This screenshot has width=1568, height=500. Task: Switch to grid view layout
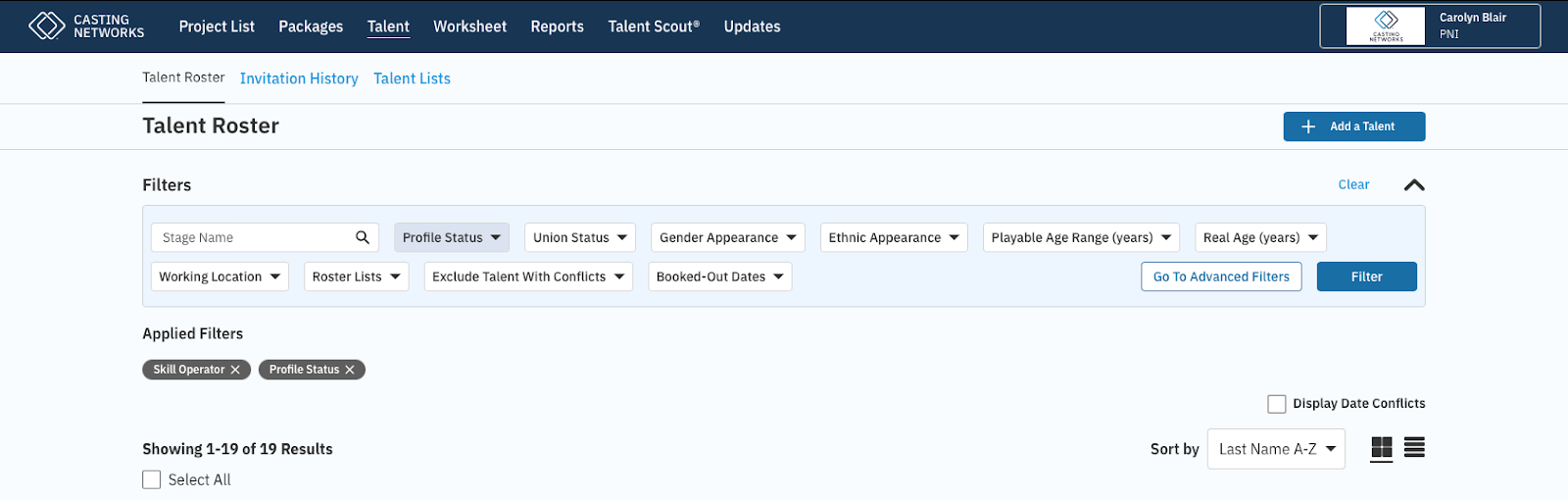(1381, 448)
